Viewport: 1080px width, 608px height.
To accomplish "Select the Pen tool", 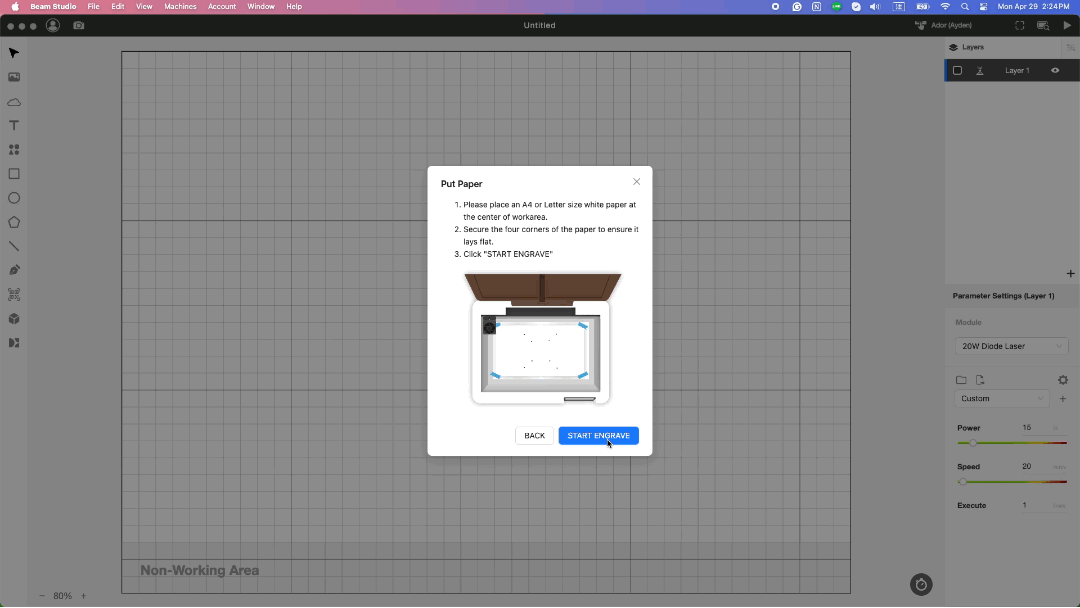I will click(14, 270).
